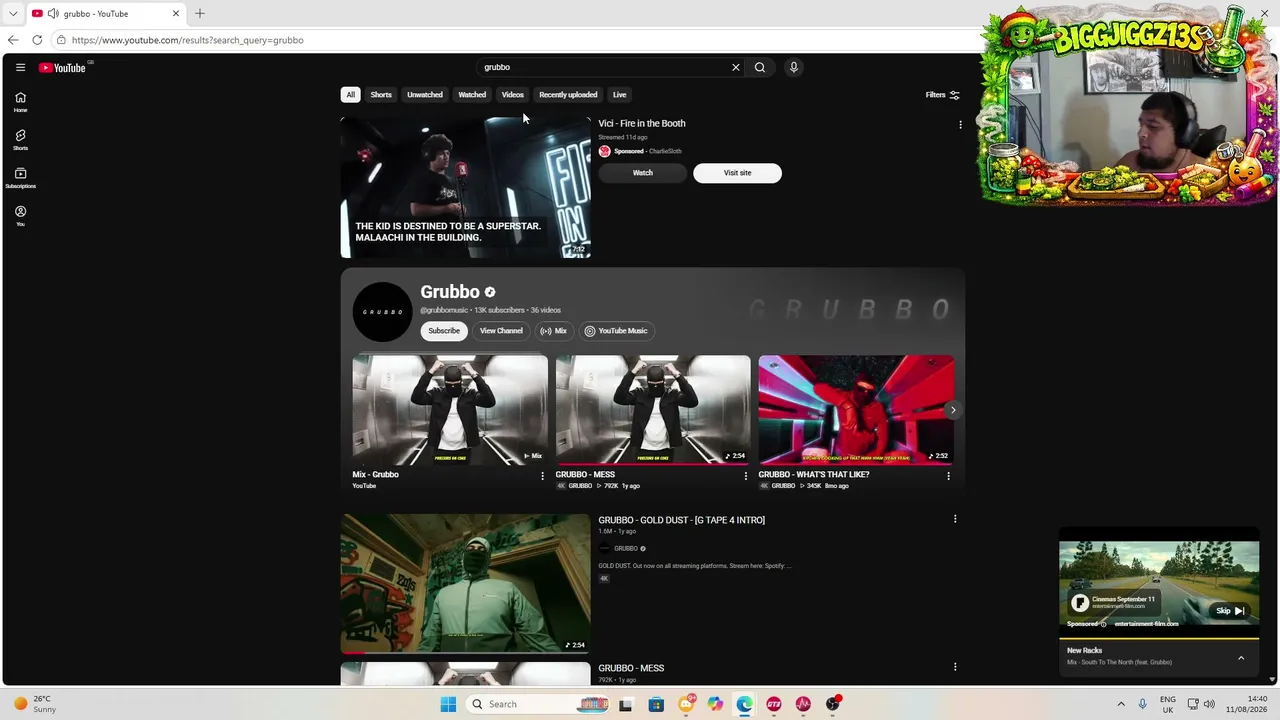Open more options for the GOLD DUST result

tap(955, 520)
